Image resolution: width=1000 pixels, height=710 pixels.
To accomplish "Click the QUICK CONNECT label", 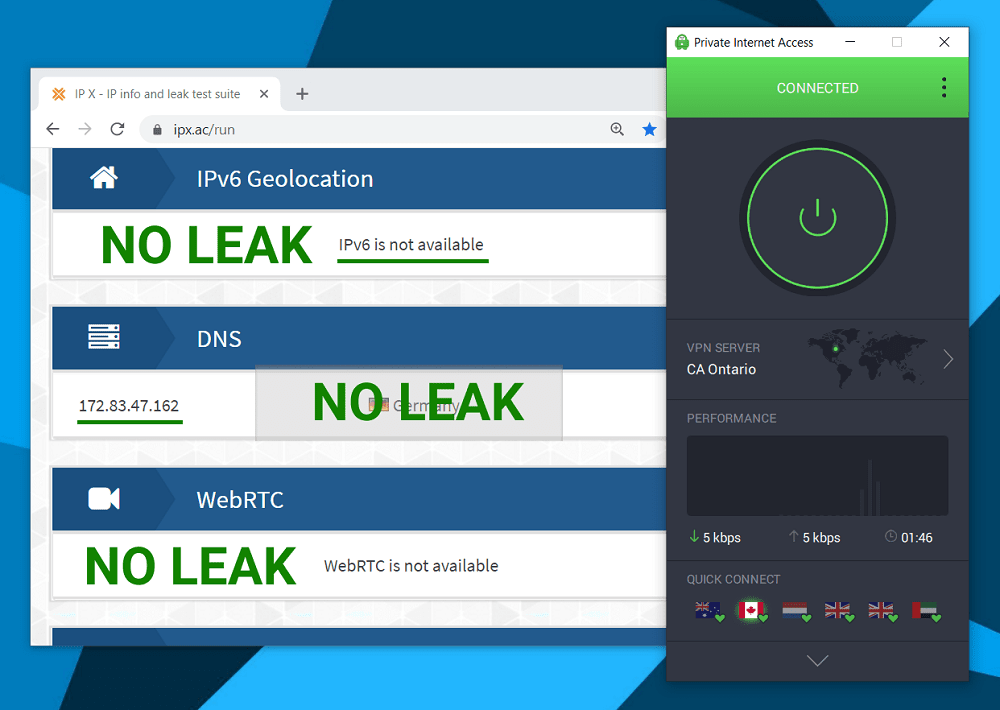I will click(x=733, y=579).
